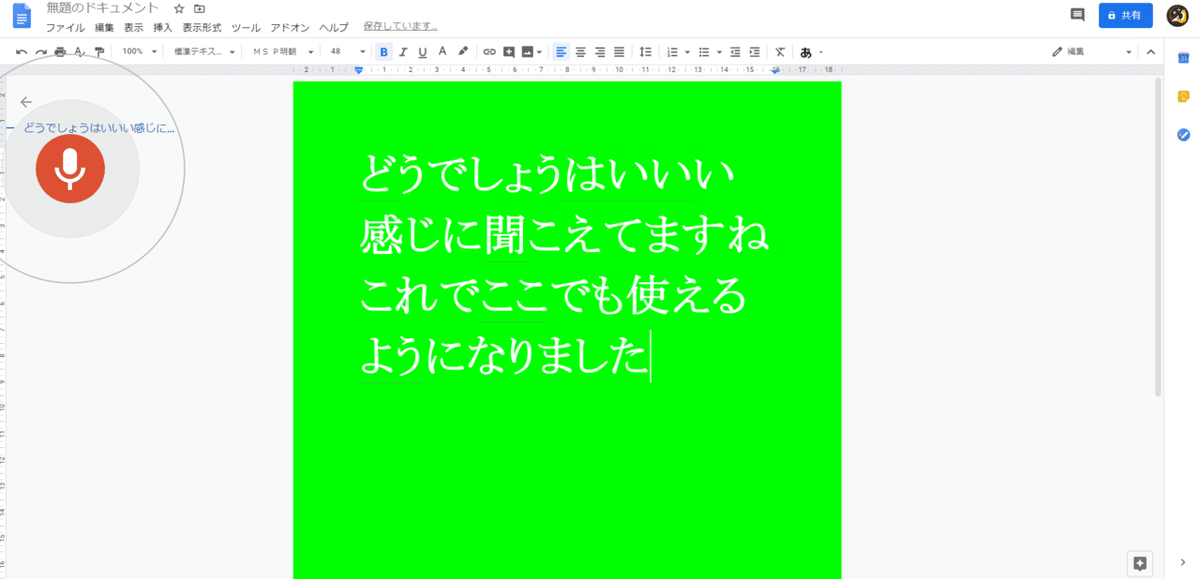The height and width of the screenshot is (579, 1200).
Task: Open the 100% zoom dropdown
Action: (138, 51)
